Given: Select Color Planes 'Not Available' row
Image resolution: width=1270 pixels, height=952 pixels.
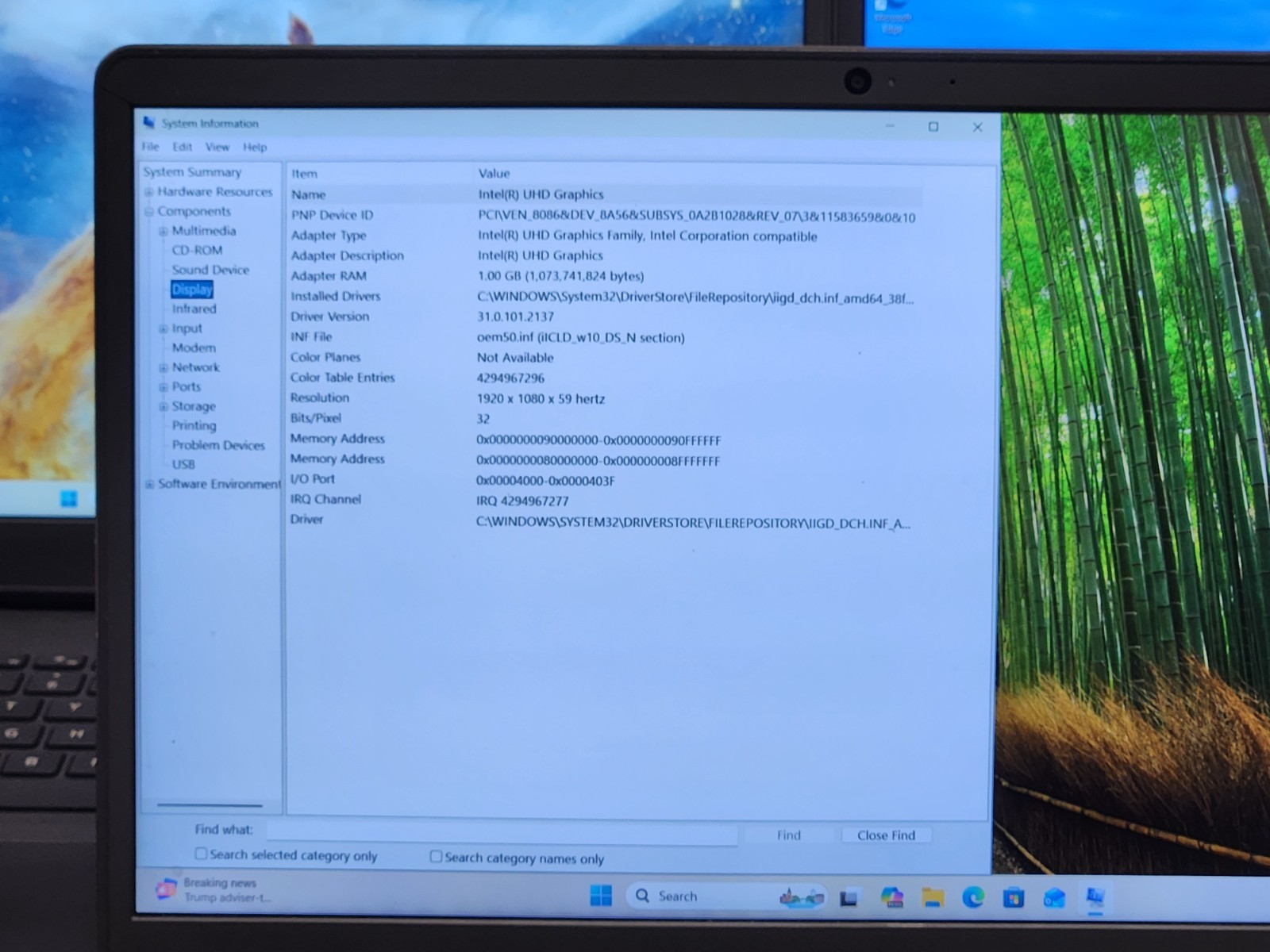Looking at the screenshot, I should (x=605, y=358).
